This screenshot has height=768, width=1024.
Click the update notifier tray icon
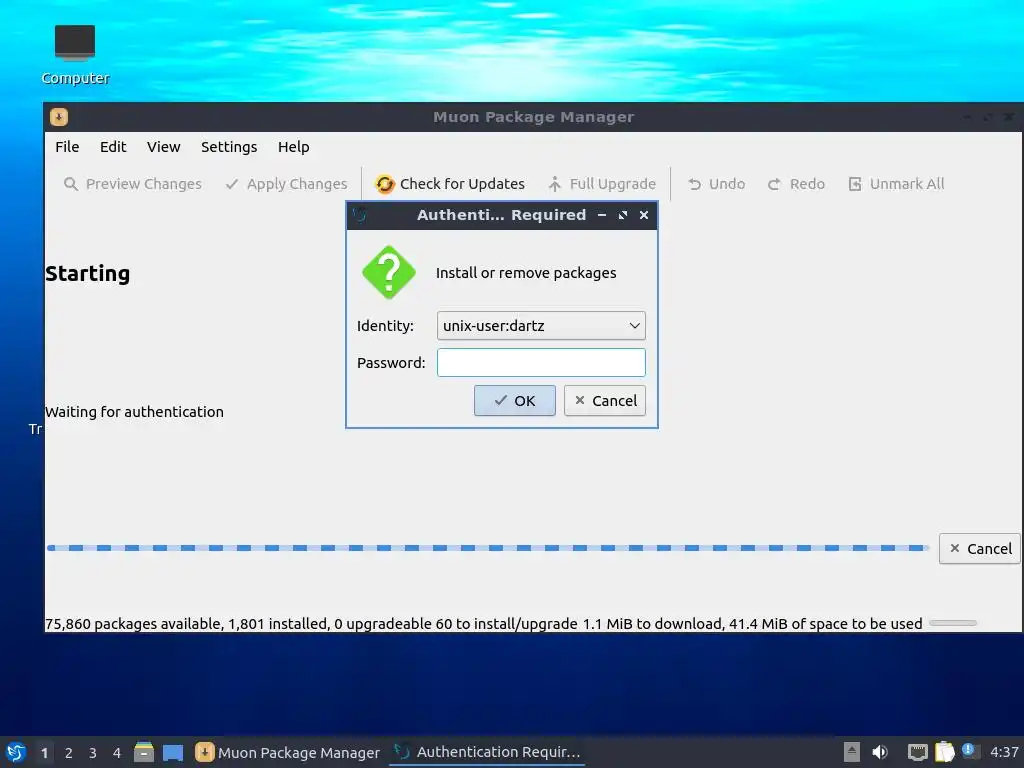coord(970,750)
